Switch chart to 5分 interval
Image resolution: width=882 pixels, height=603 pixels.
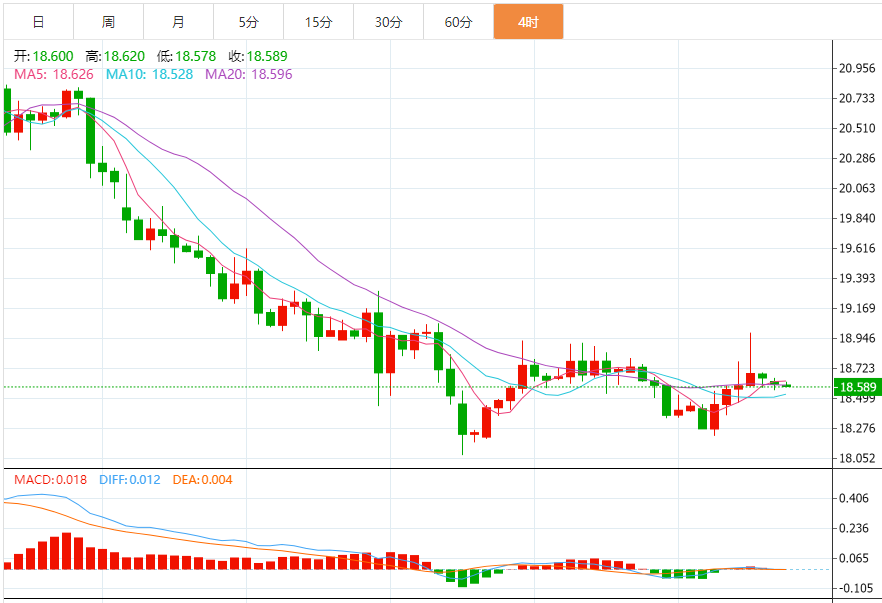click(249, 22)
